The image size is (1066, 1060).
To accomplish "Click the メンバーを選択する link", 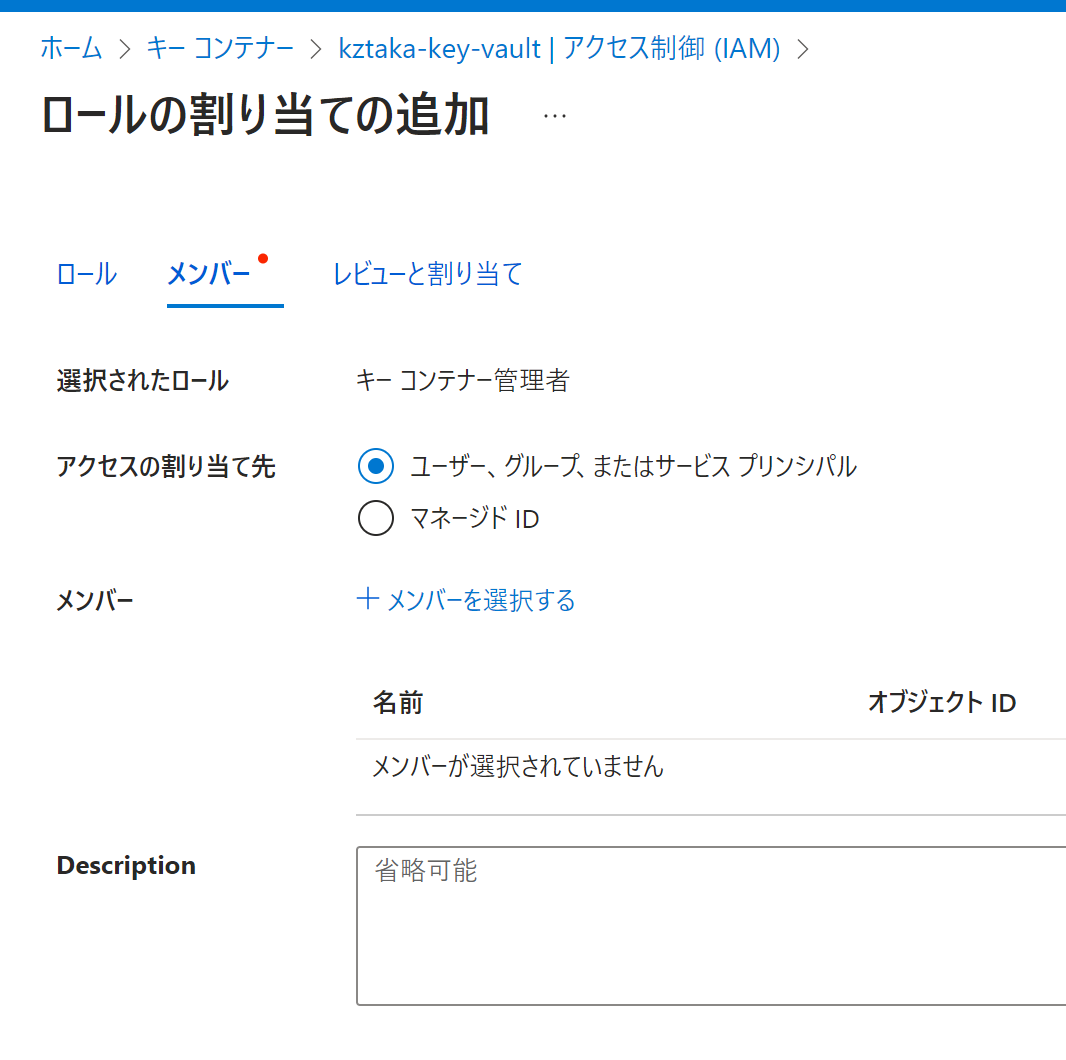I will pos(481,600).
